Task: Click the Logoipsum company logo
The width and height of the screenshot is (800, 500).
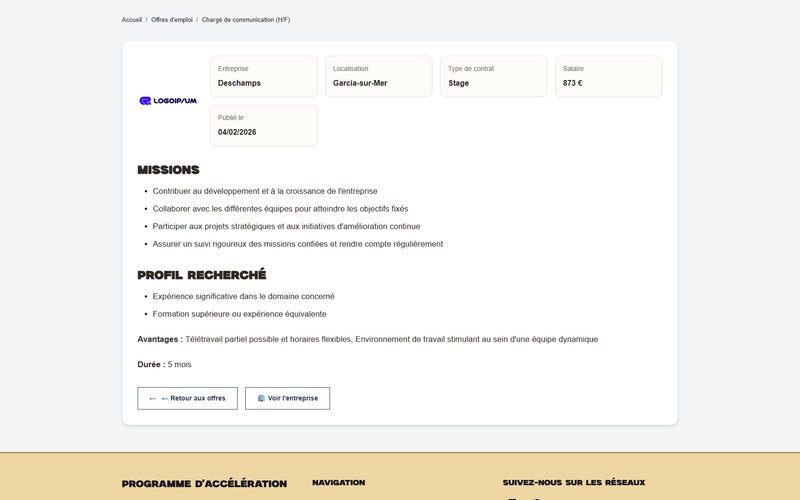Action: tap(168, 101)
